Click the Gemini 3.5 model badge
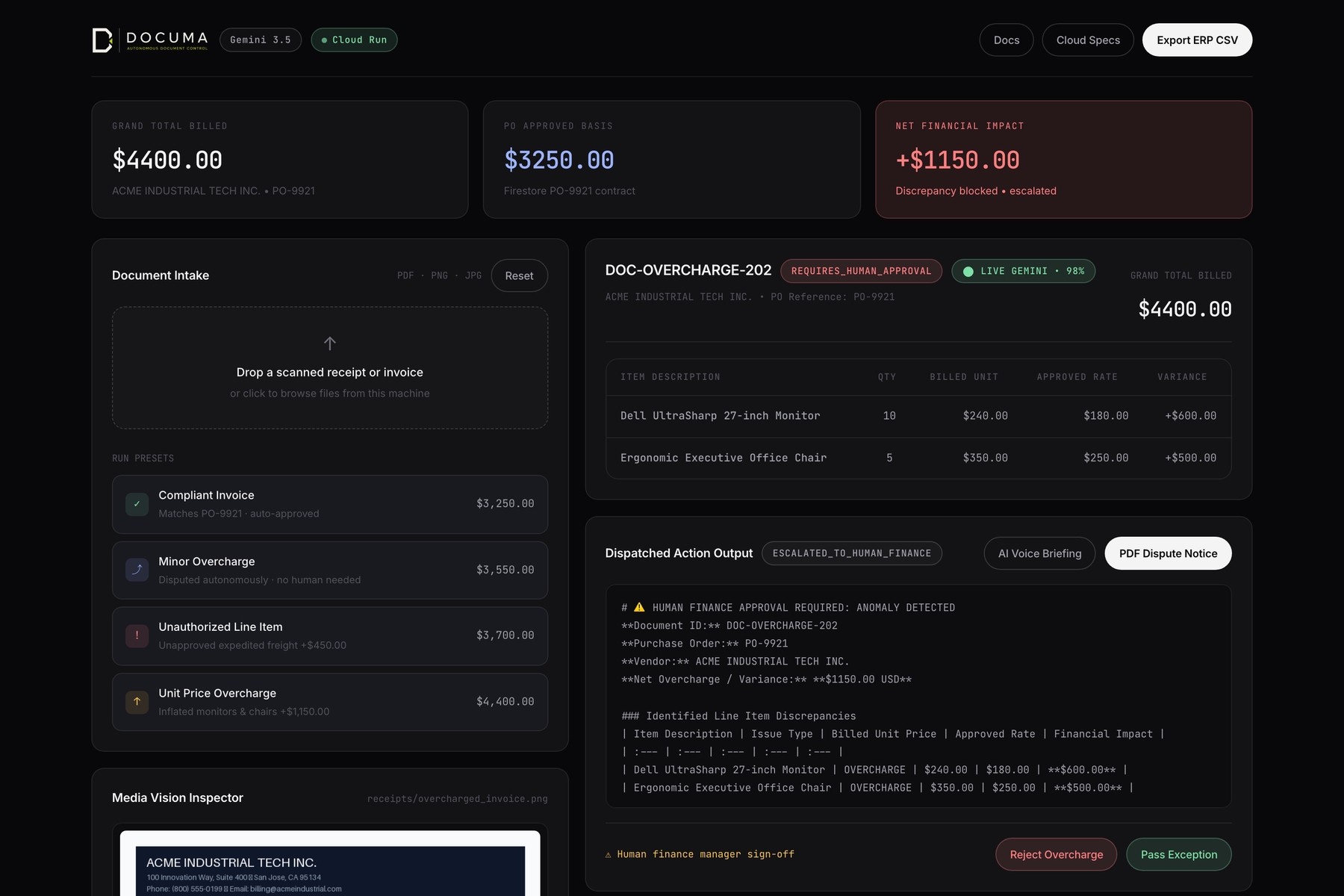Screen dimensions: 1344x896 coord(261,40)
